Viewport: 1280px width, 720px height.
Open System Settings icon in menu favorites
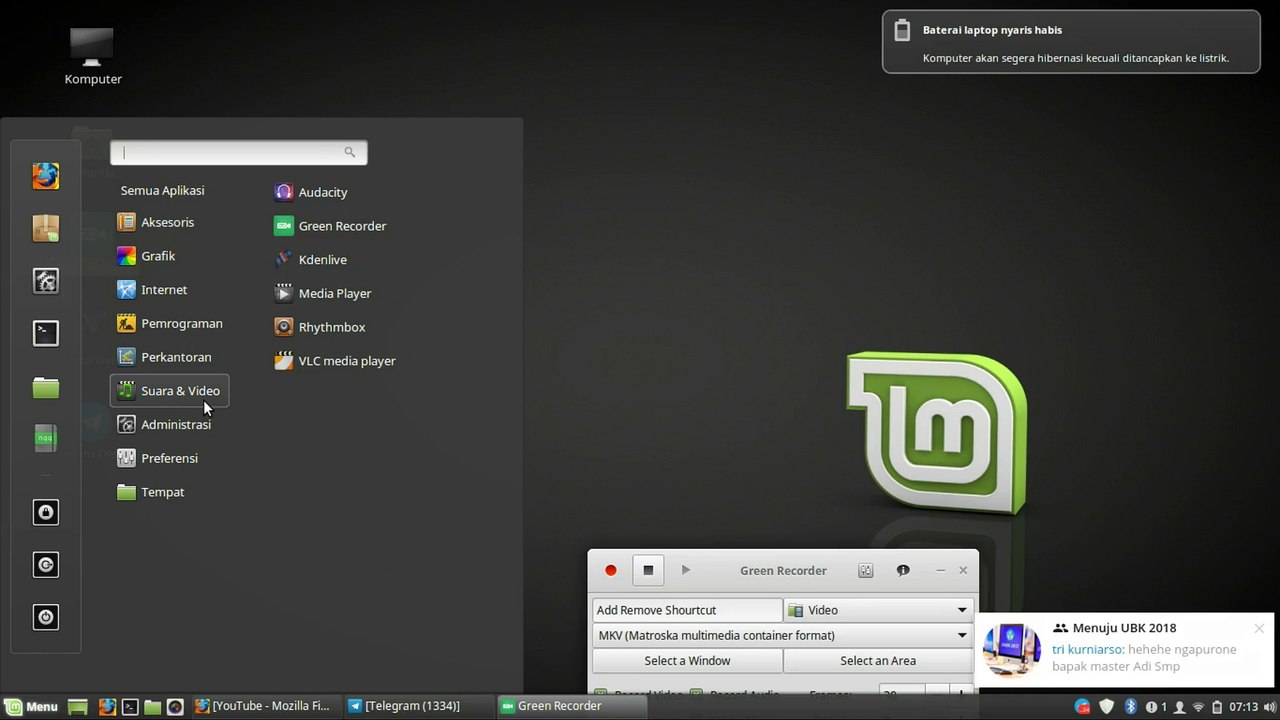[x=45, y=281]
